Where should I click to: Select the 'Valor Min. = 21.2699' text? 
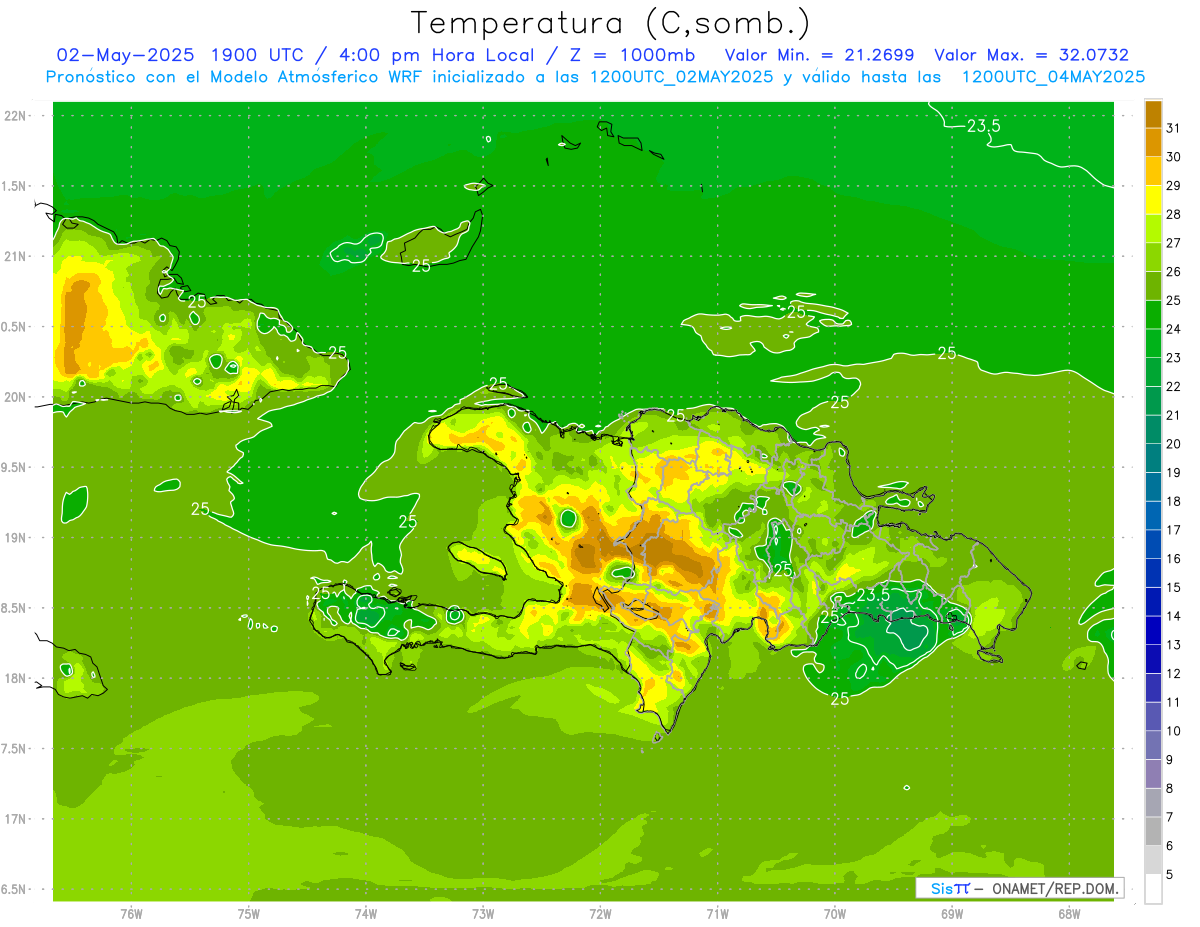(819, 55)
